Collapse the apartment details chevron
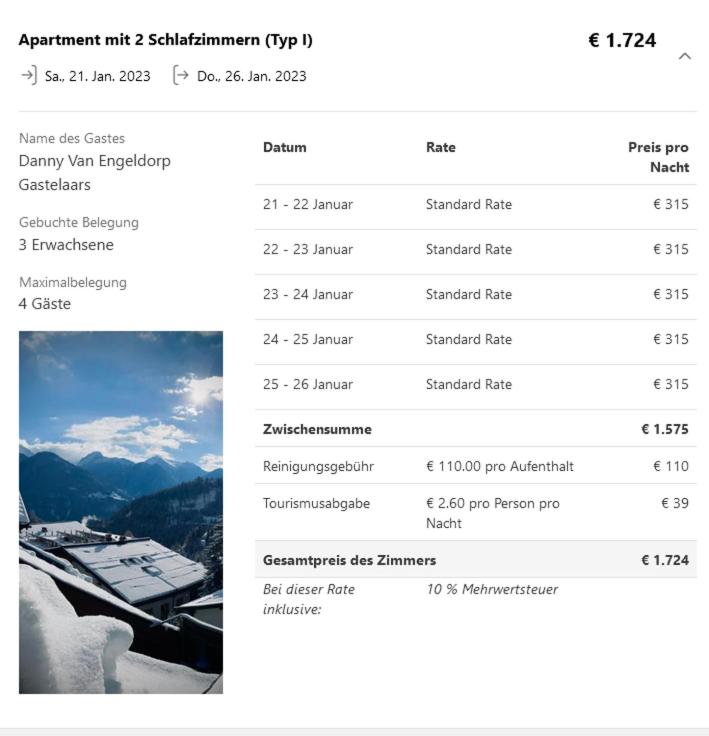This screenshot has height=736, width=709. pos(685,56)
